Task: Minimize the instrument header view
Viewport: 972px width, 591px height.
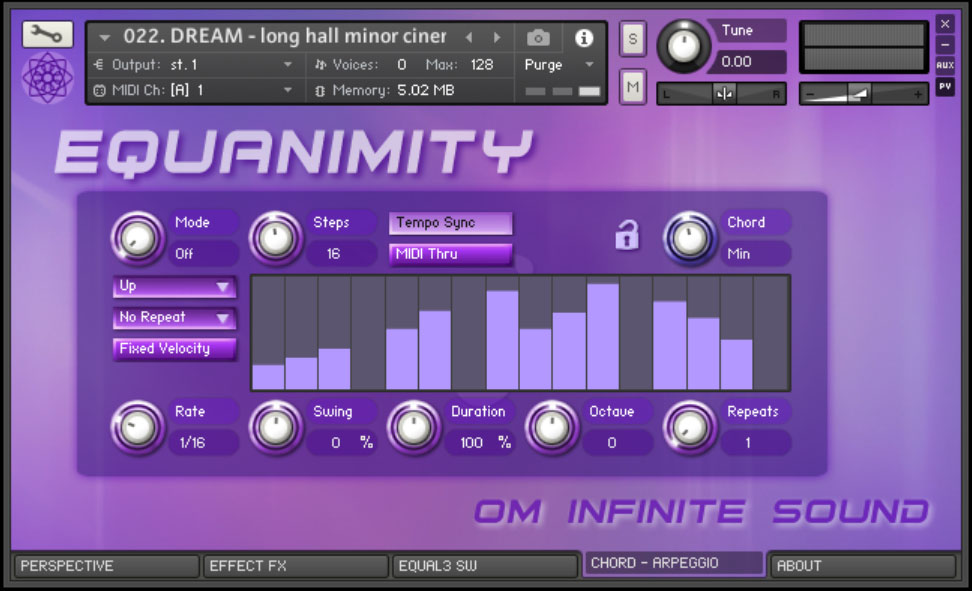Action: tap(945, 45)
